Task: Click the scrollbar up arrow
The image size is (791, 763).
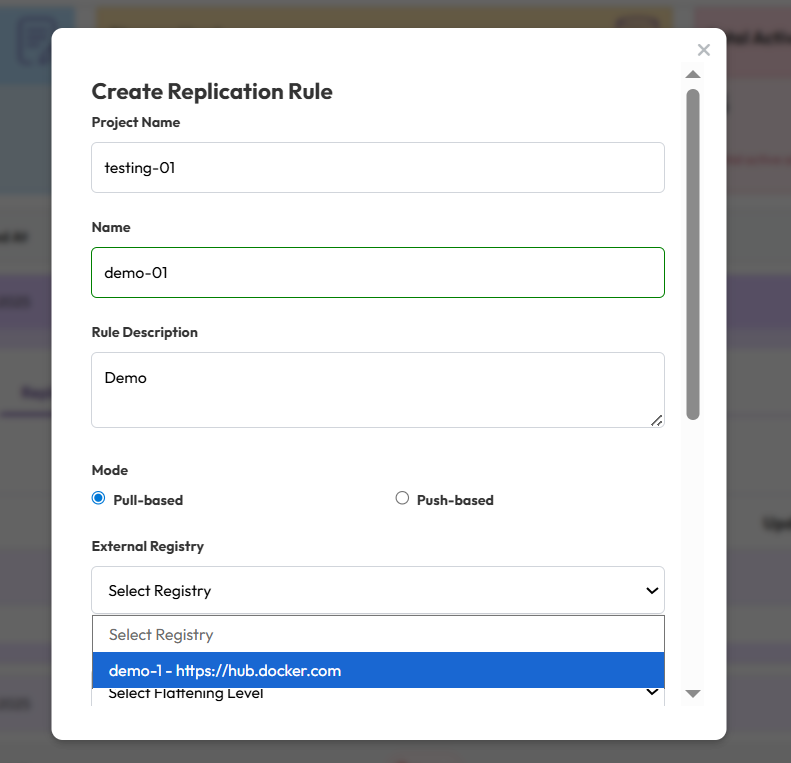Action: [693, 75]
